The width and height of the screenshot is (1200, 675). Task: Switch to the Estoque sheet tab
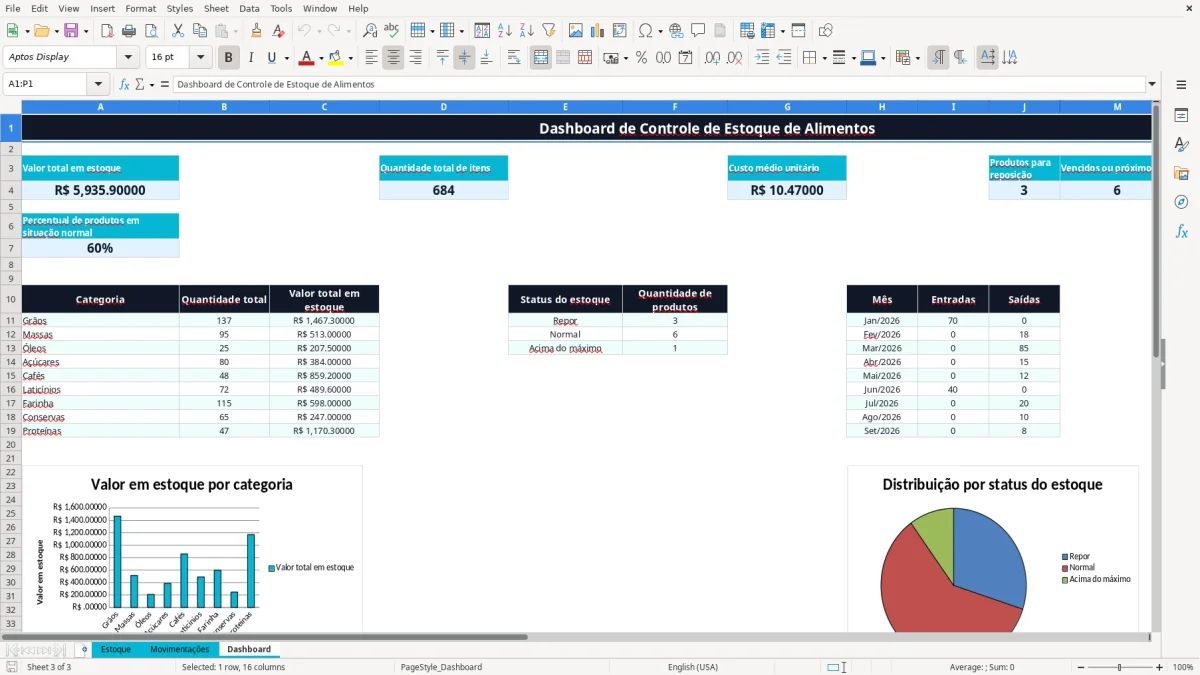pyautogui.click(x=115, y=649)
